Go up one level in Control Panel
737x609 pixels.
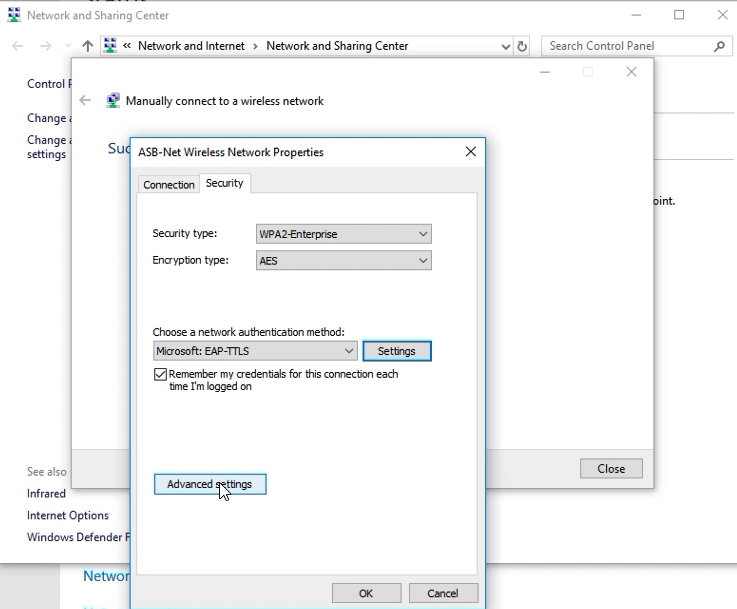pyautogui.click(x=87, y=46)
